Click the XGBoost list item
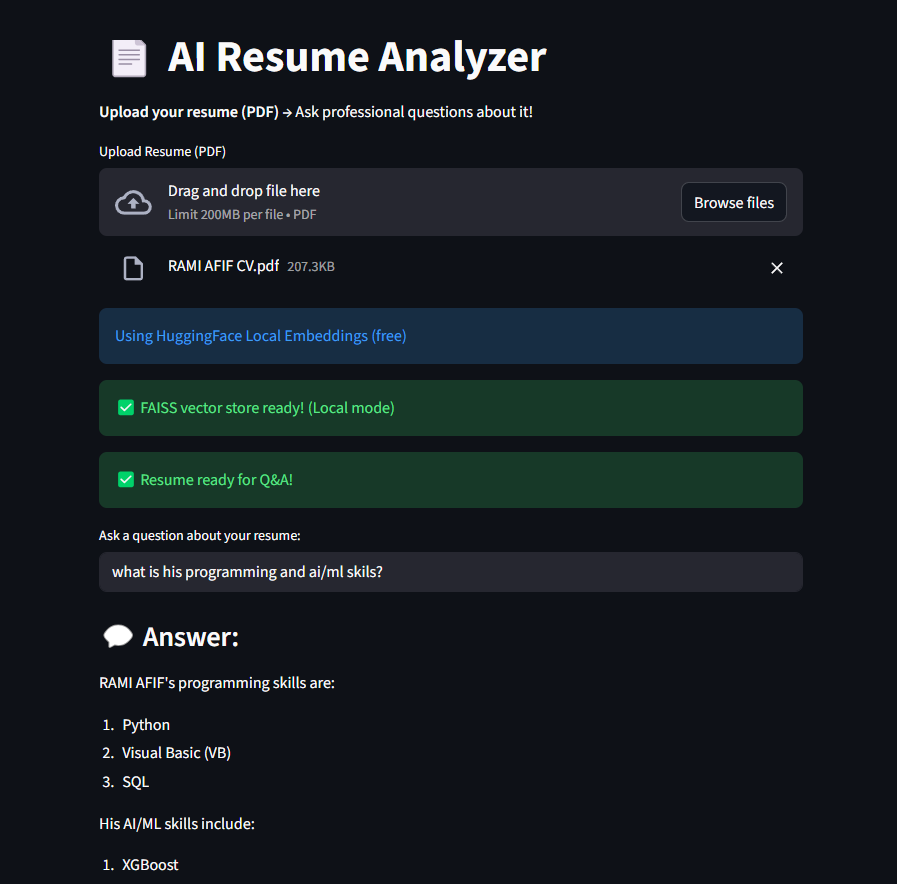Viewport: 897px width, 884px height. 150,865
